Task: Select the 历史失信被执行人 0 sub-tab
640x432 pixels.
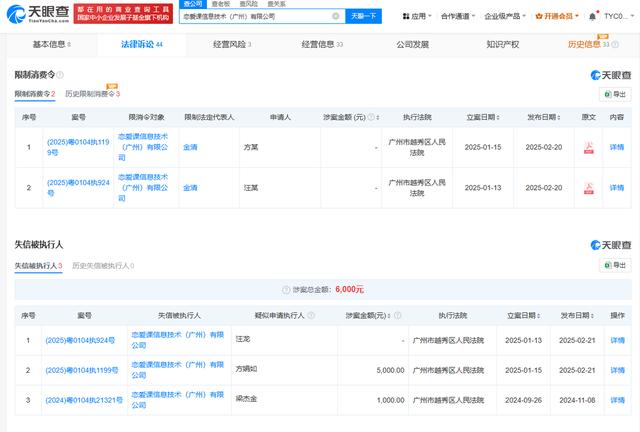Action: tap(103, 266)
